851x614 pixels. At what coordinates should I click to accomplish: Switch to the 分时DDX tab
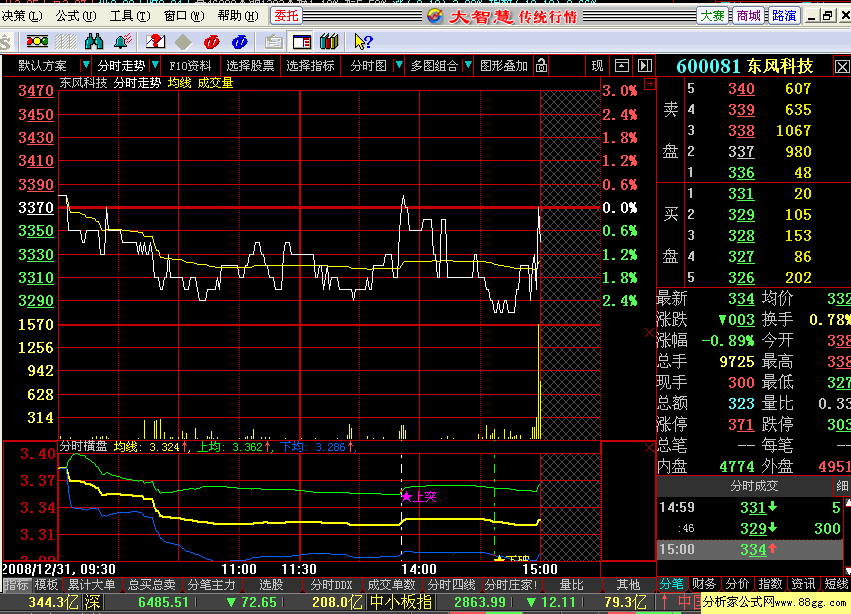point(331,585)
